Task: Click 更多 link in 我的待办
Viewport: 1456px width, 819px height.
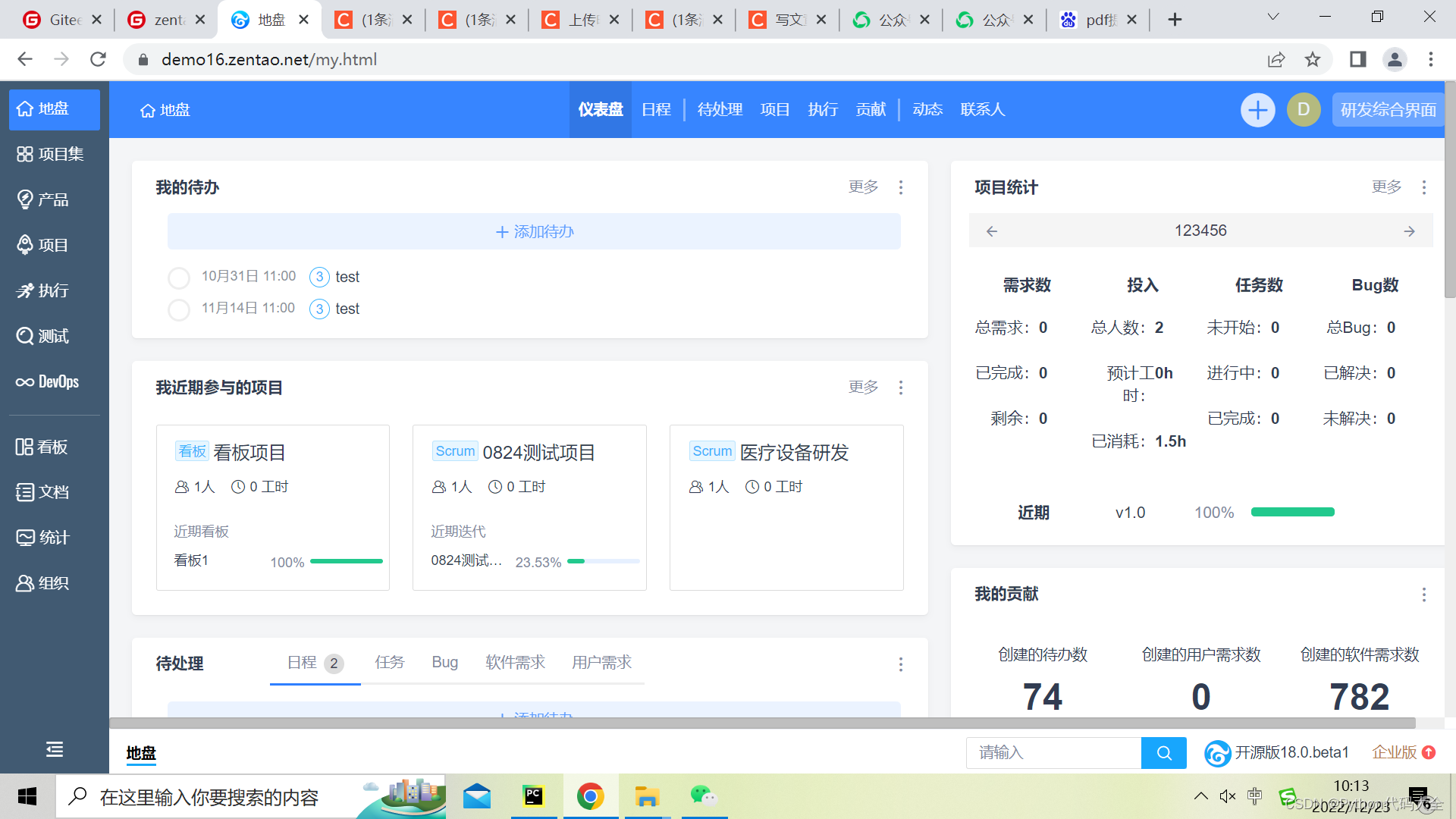Action: (862, 186)
